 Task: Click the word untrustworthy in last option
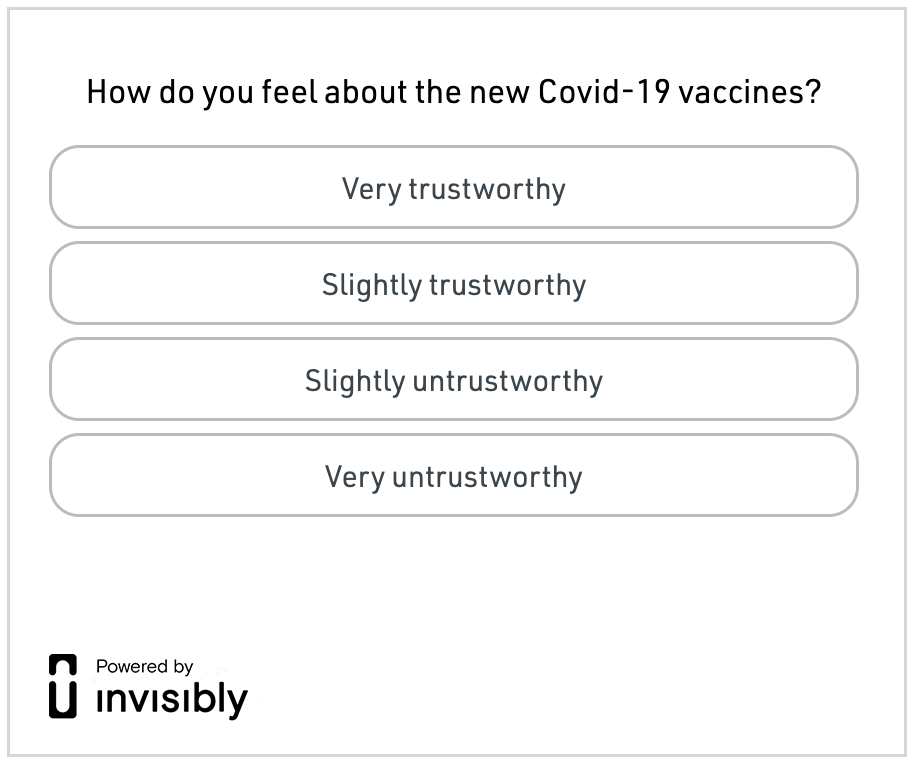(x=487, y=477)
